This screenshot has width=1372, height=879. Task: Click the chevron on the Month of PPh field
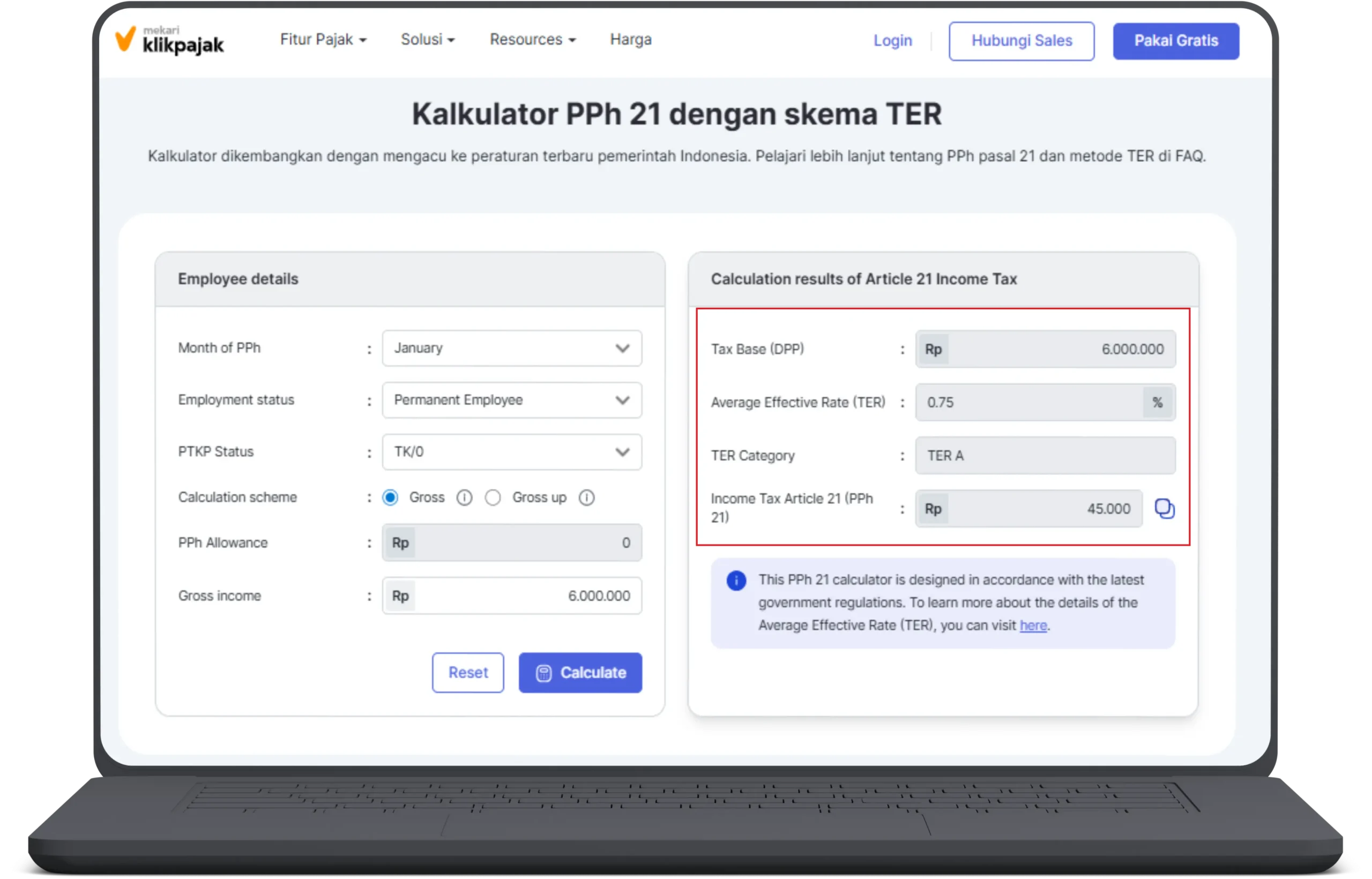(x=622, y=348)
